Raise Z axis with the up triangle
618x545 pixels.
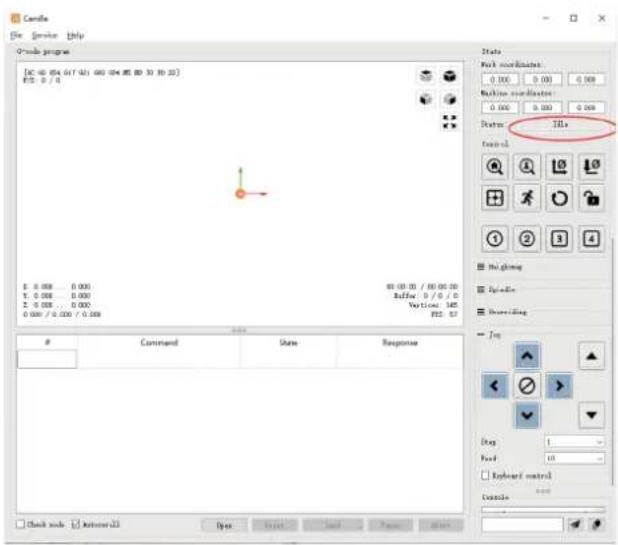591,356
